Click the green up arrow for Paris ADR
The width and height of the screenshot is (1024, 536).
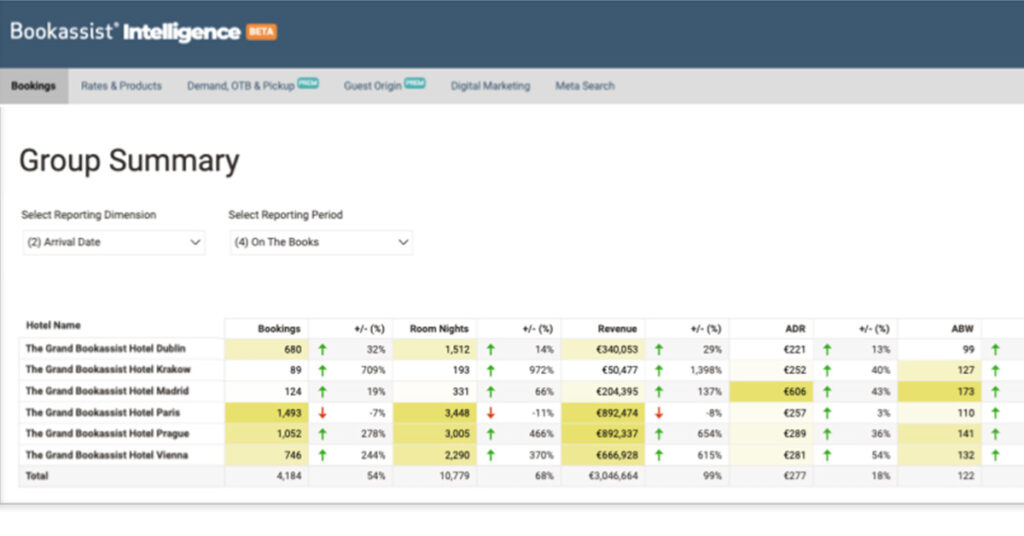tap(827, 413)
